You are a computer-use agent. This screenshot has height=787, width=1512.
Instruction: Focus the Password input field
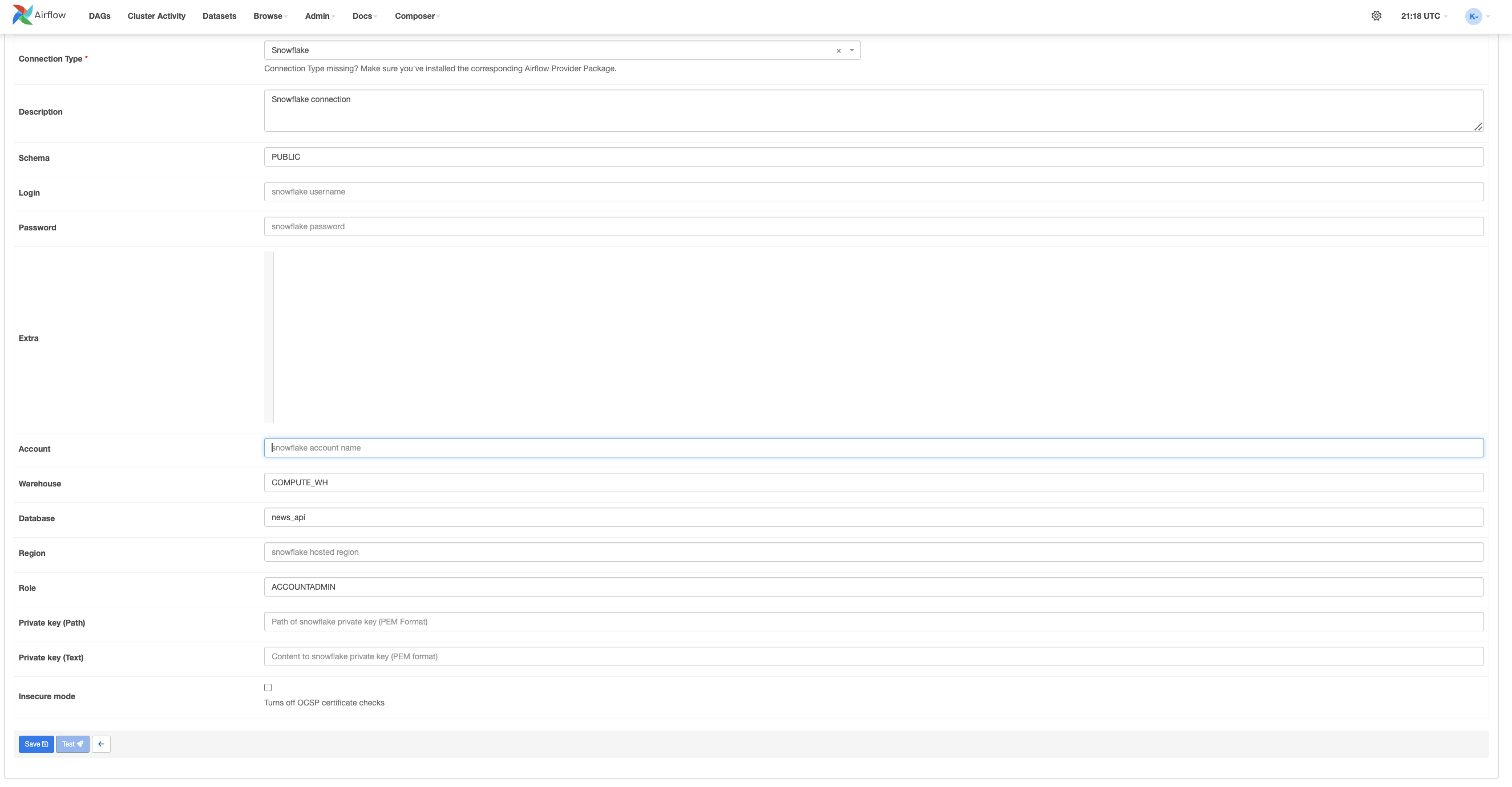(874, 226)
